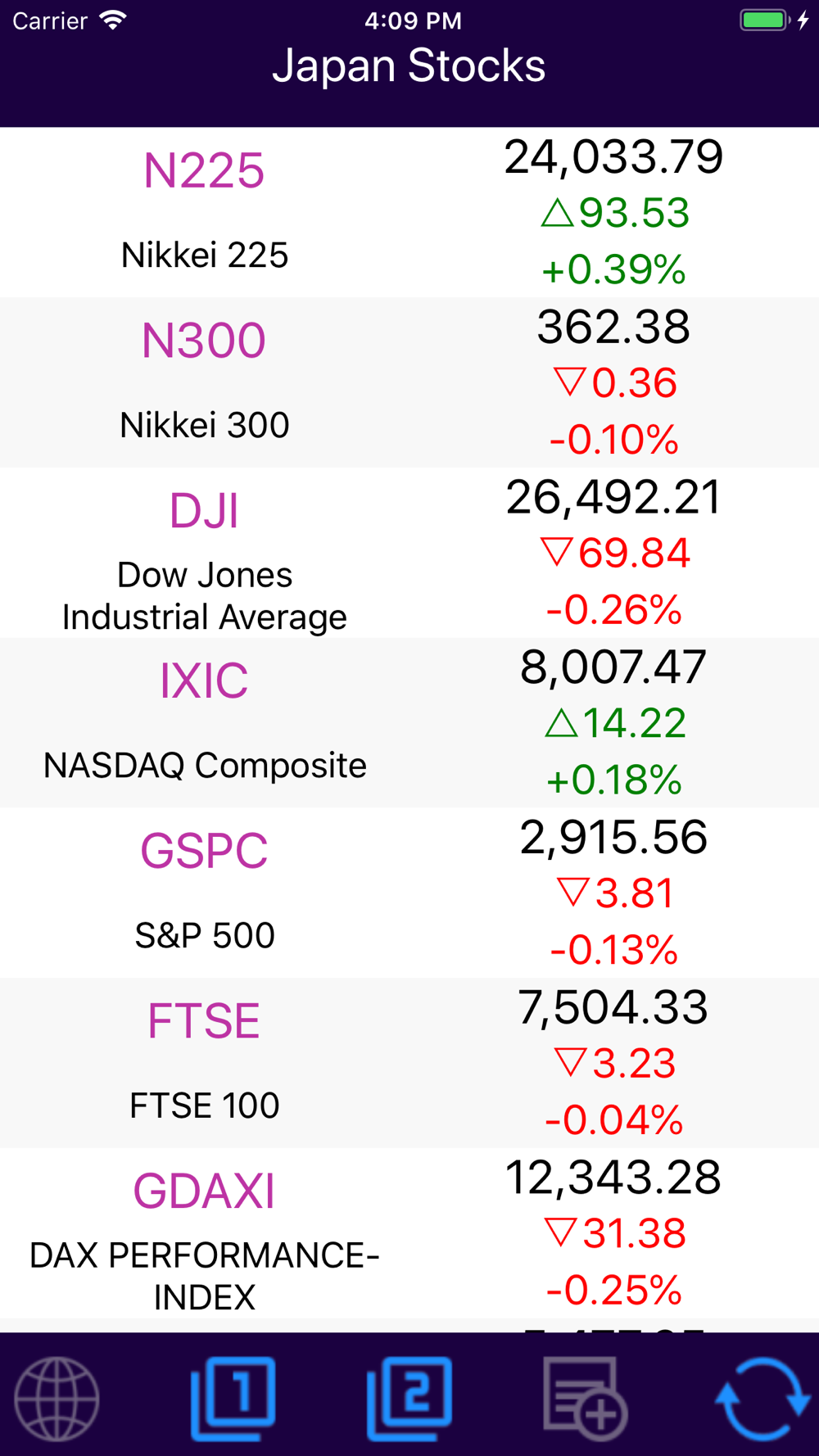Tap the battery indicator icon
Viewport: 819px width, 1456px height.
[x=765, y=20]
